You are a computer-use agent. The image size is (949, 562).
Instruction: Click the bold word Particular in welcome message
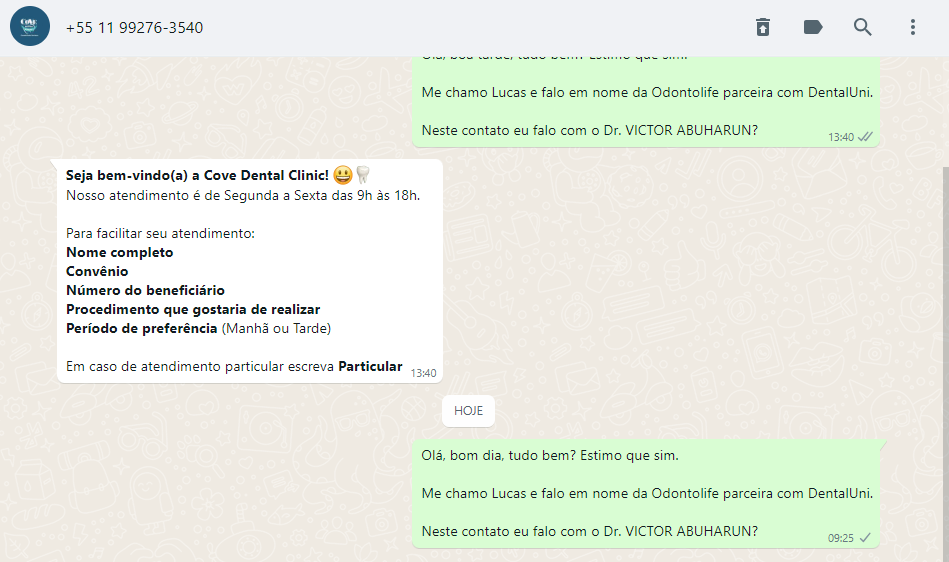[370, 367]
